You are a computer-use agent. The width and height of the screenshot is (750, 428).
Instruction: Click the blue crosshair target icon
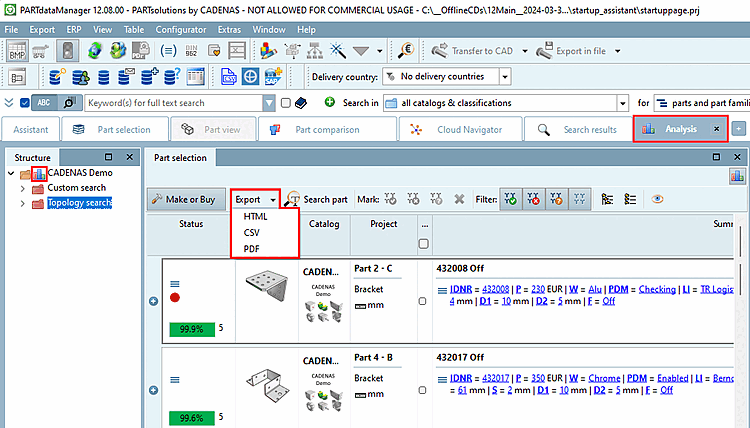coord(250,77)
